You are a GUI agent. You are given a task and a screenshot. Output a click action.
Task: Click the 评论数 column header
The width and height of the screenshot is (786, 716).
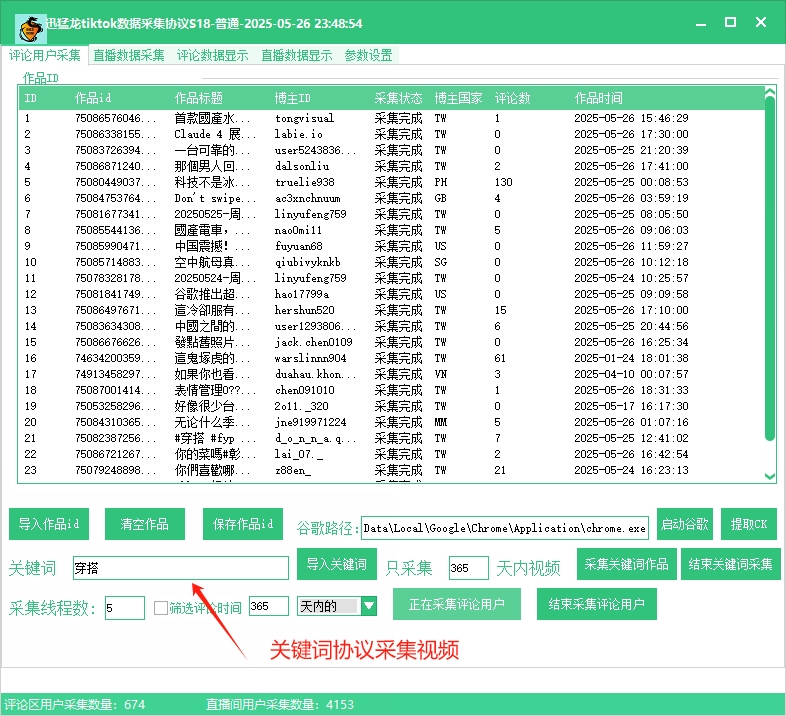coord(512,98)
